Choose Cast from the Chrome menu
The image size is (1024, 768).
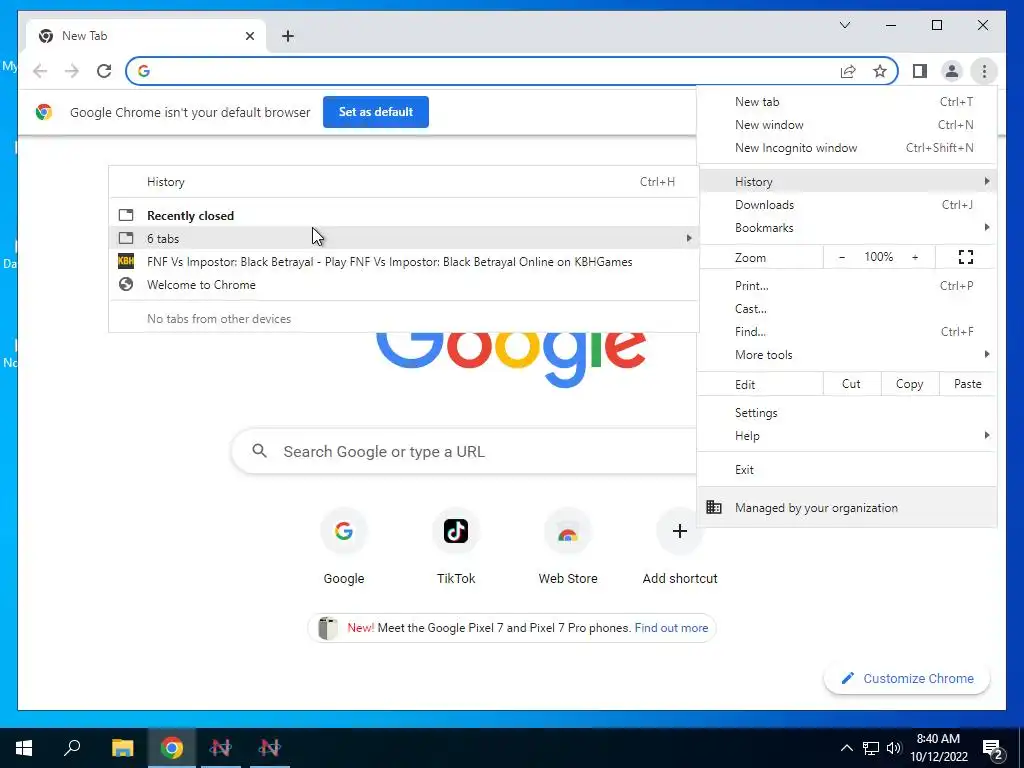tap(846, 309)
